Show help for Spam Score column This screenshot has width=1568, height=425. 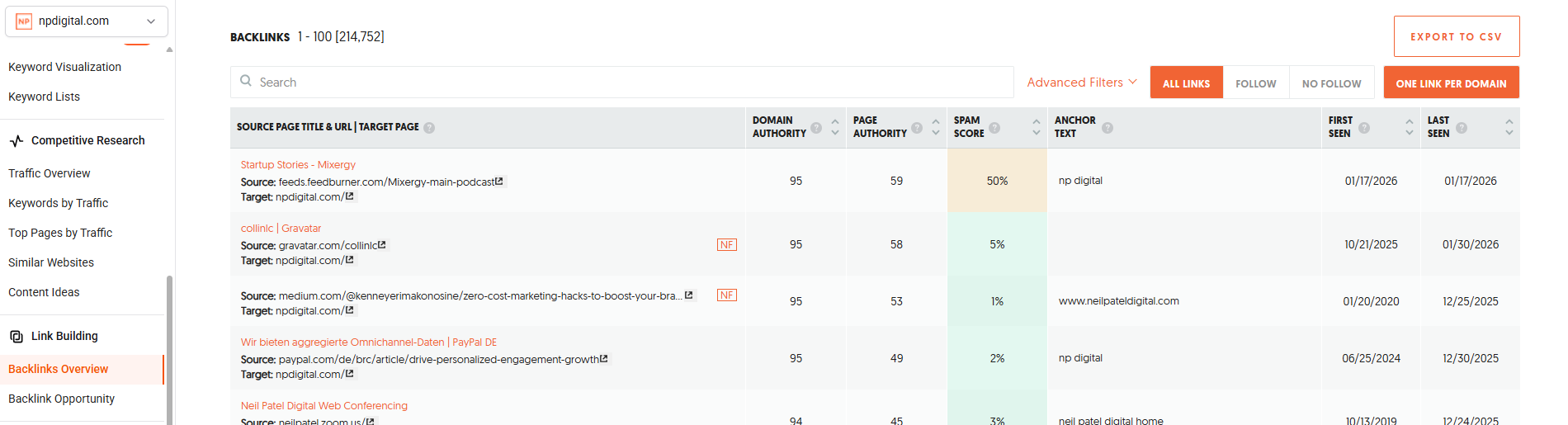(x=994, y=128)
